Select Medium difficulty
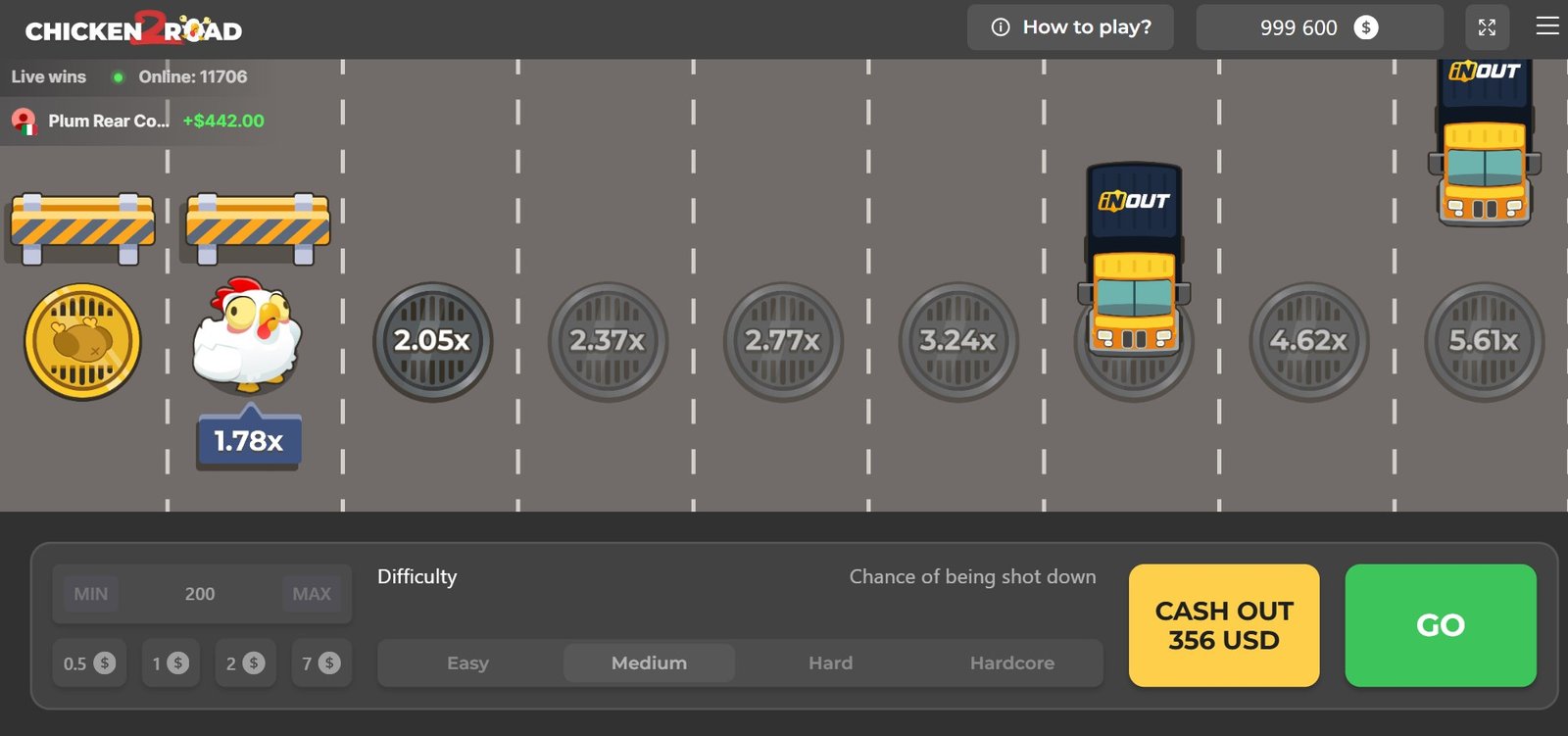 pos(649,663)
